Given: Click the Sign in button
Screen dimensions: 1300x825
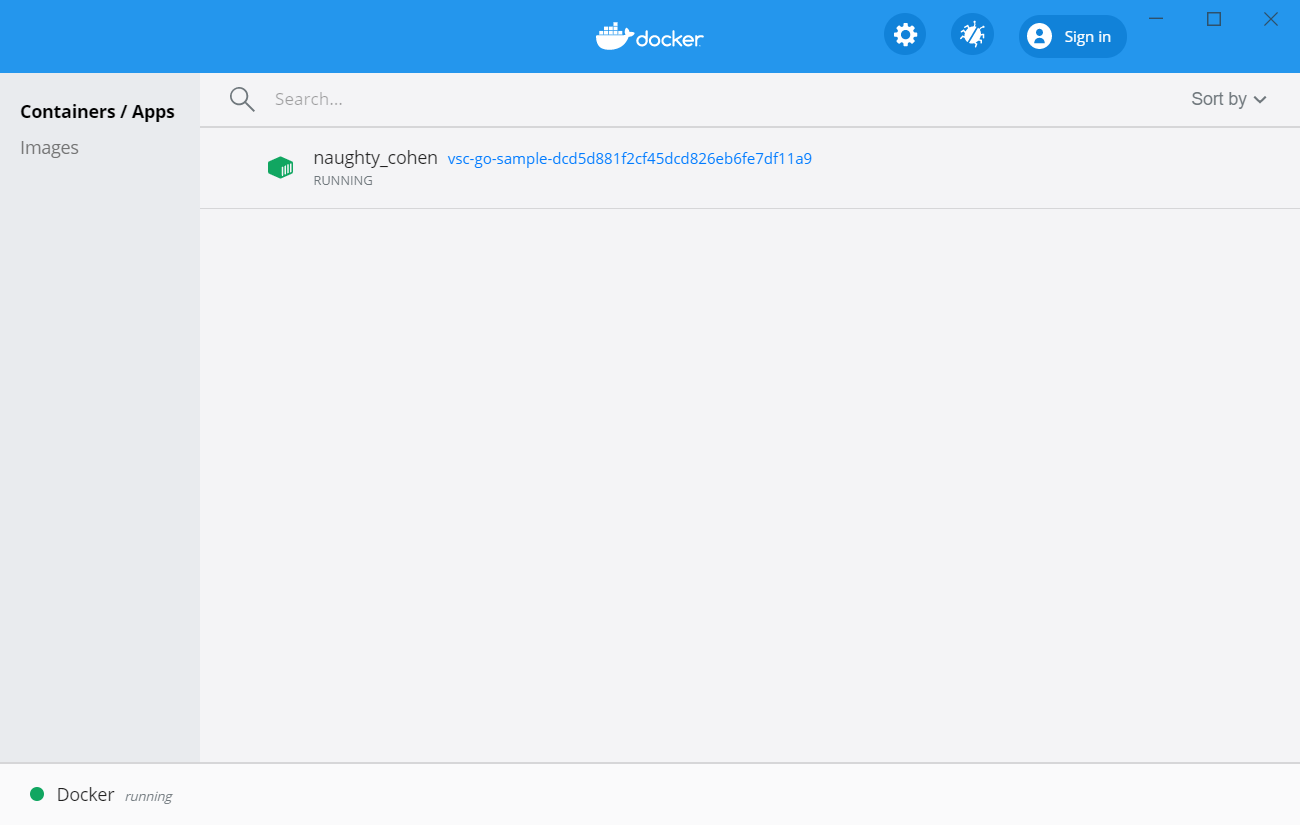Looking at the screenshot, I should click(x=1072, y=36).
